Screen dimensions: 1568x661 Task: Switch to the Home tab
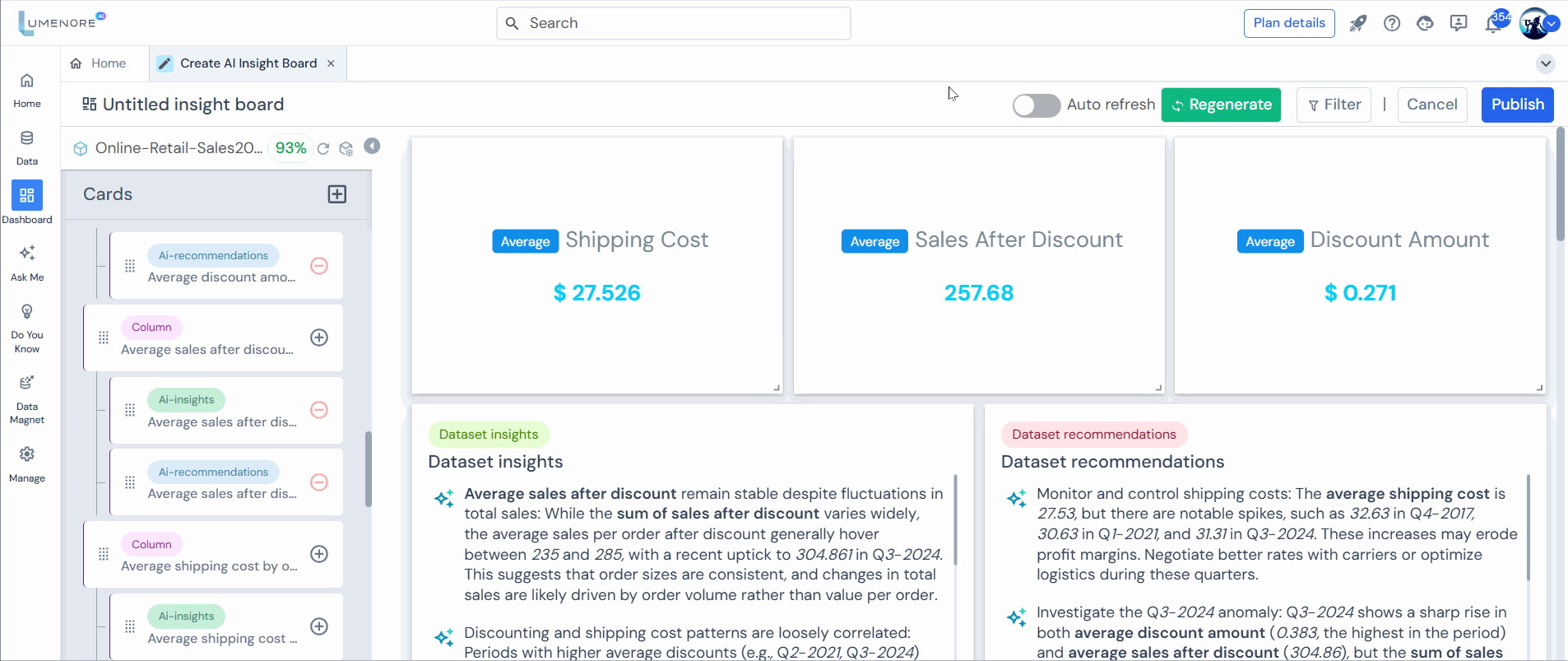point(99,63)
